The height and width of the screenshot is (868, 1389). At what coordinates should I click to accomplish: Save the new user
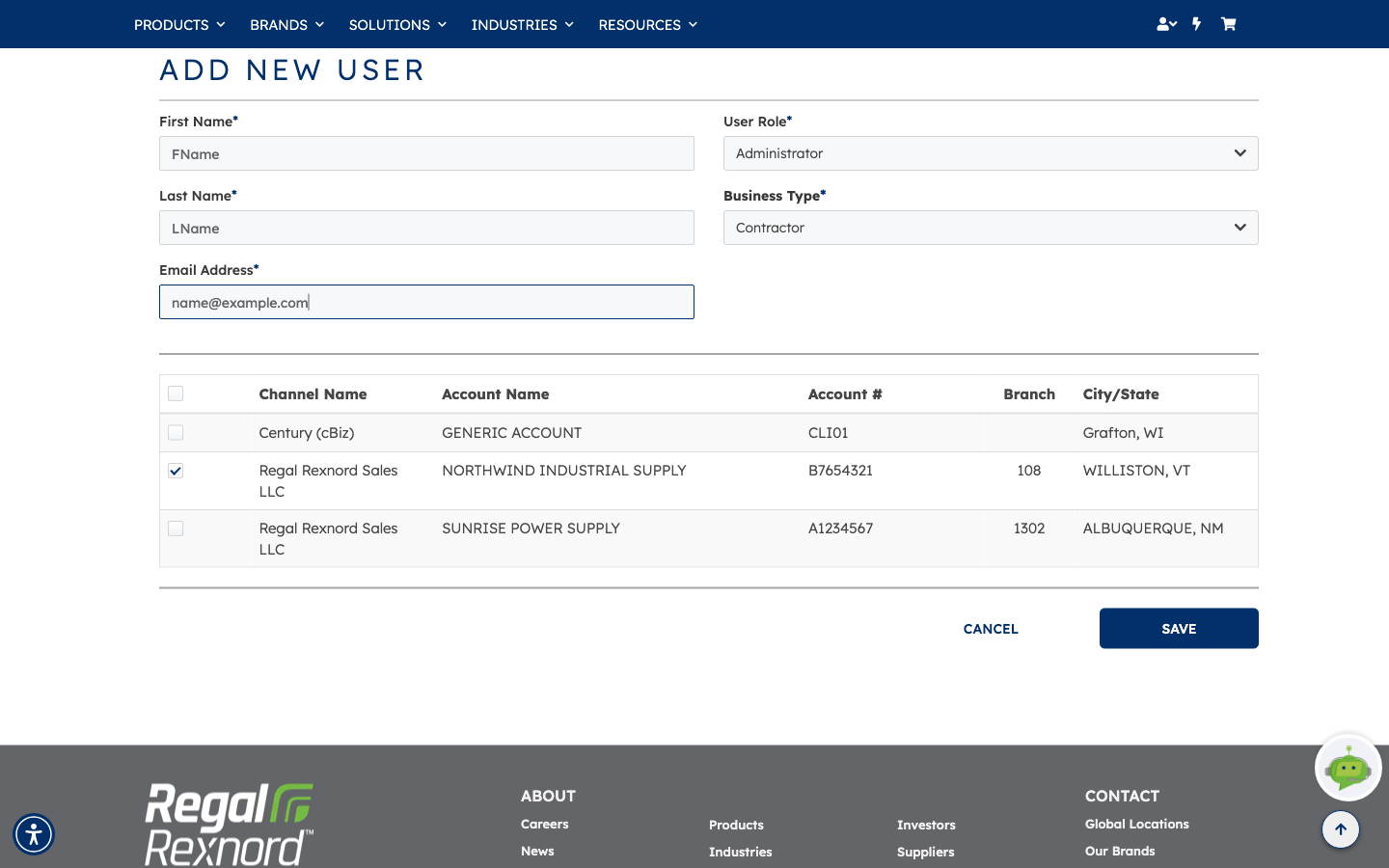[x=1179, y=629]
